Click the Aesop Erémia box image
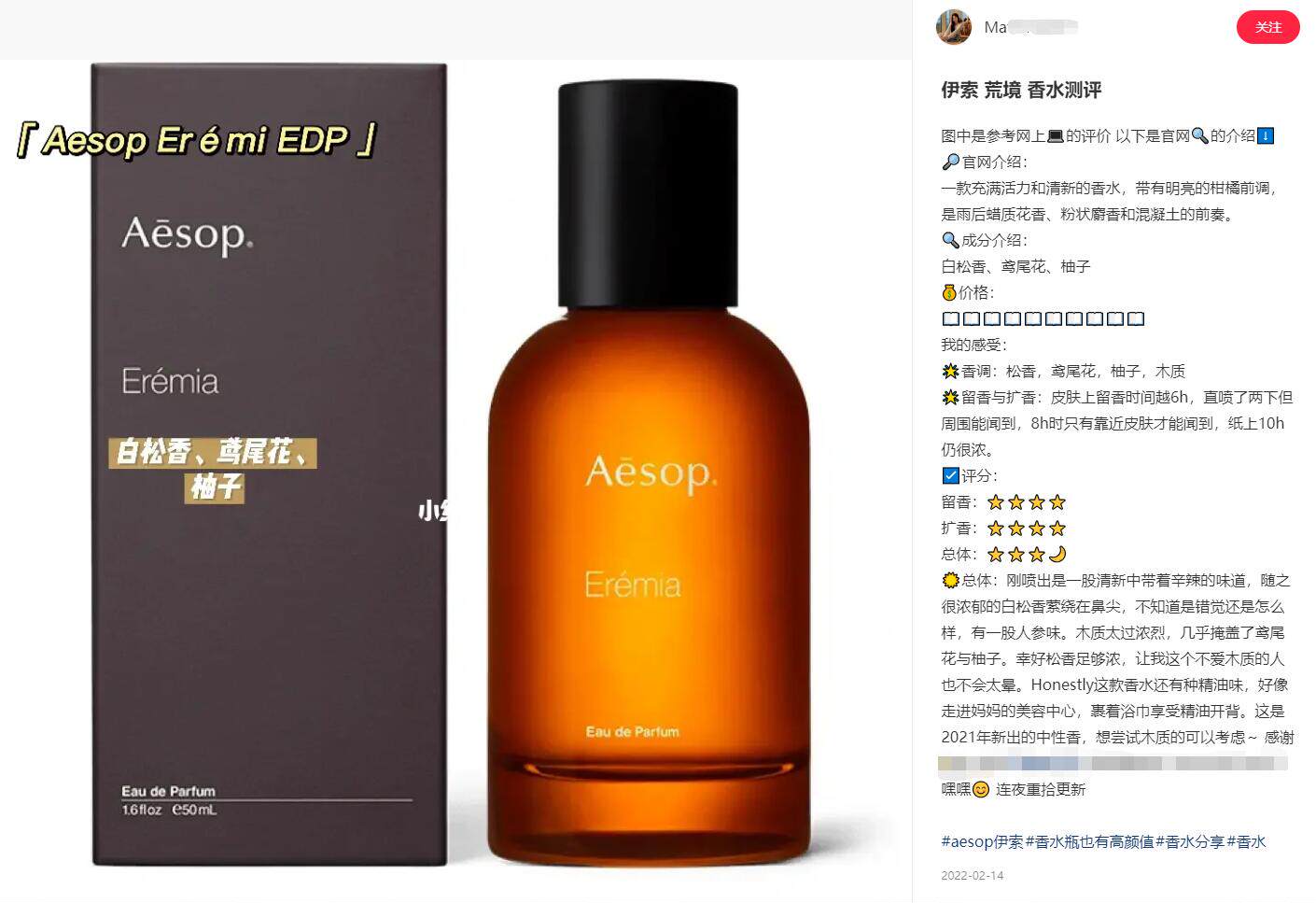1316x903 pixels. click(x=269, y=464)
